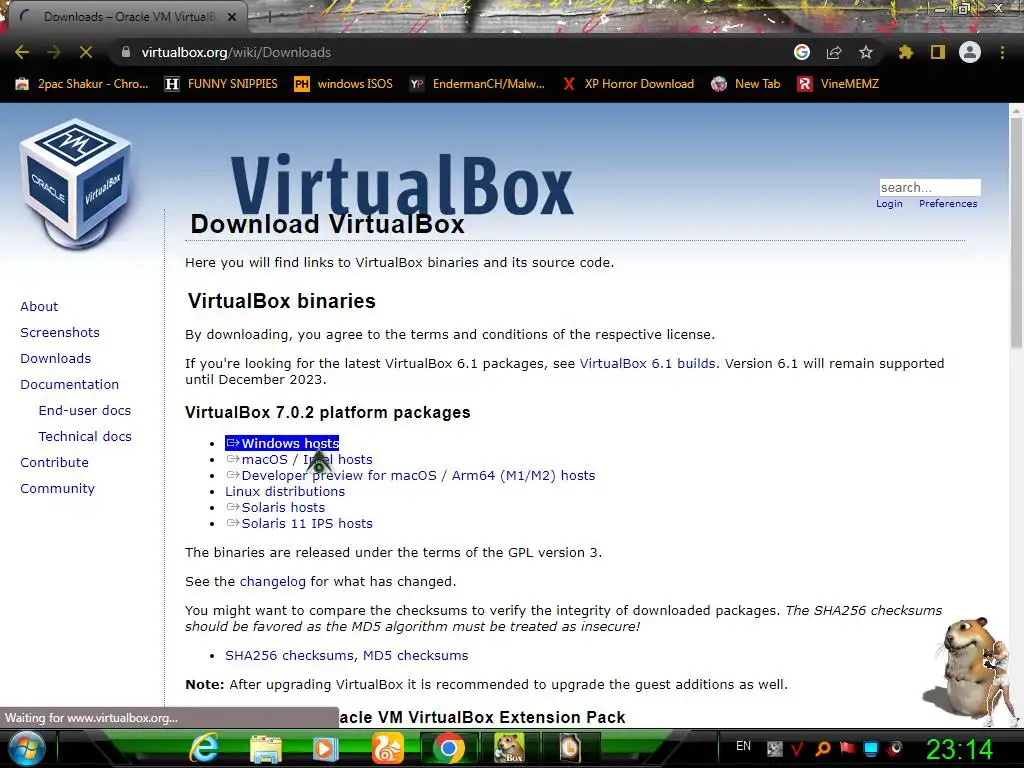Download the Solaris hosts package
The height and width of the screenshot is (768, 1024).
coord(276,507)
